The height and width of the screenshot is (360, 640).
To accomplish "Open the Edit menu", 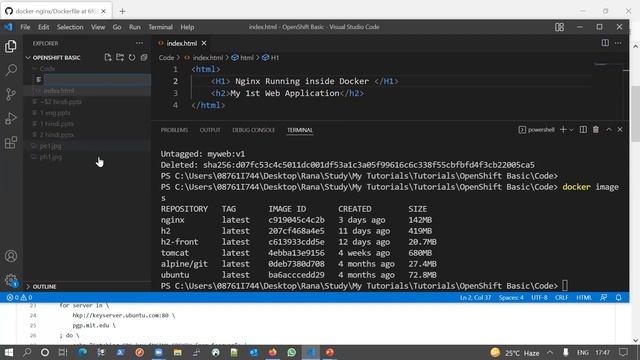I will point(44,27).
